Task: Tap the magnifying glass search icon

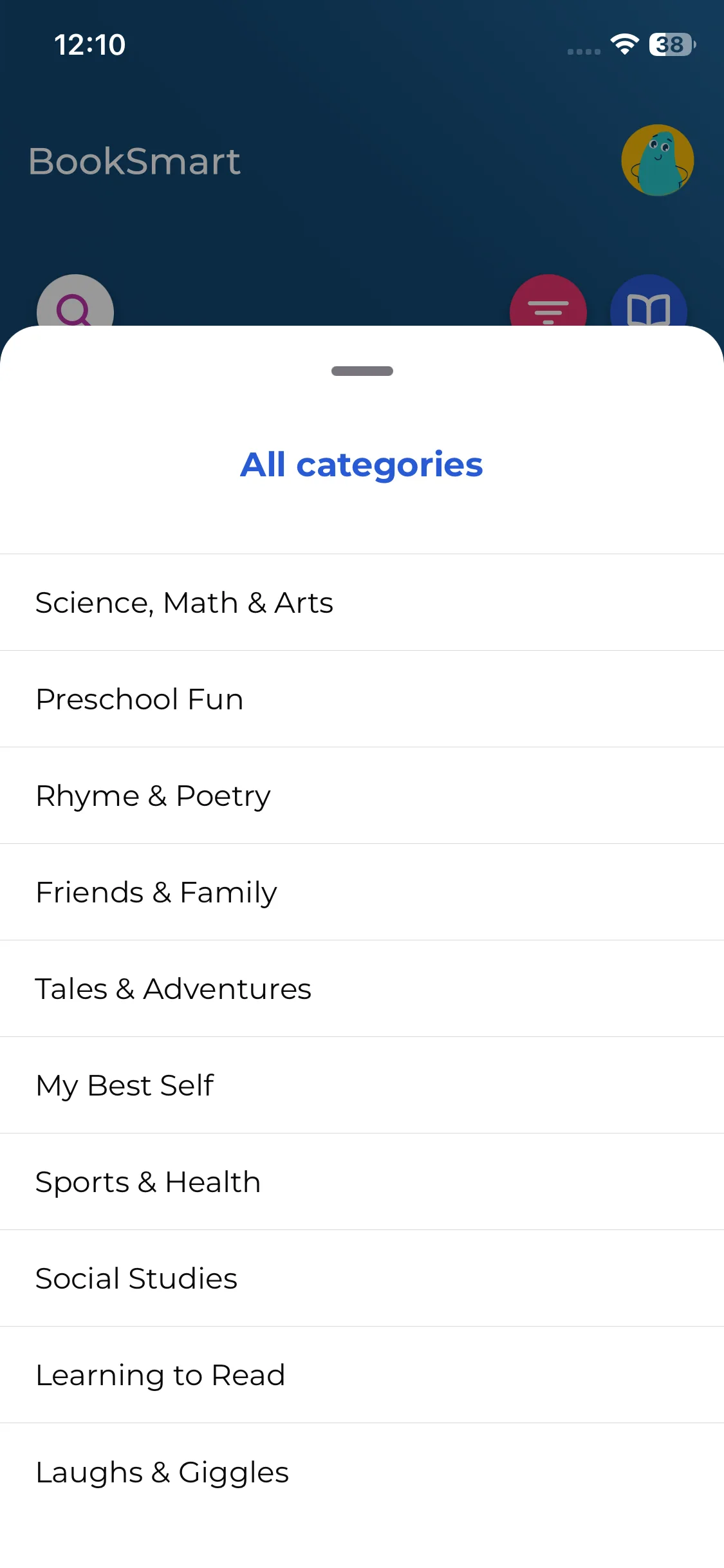Action: (75, 304)
